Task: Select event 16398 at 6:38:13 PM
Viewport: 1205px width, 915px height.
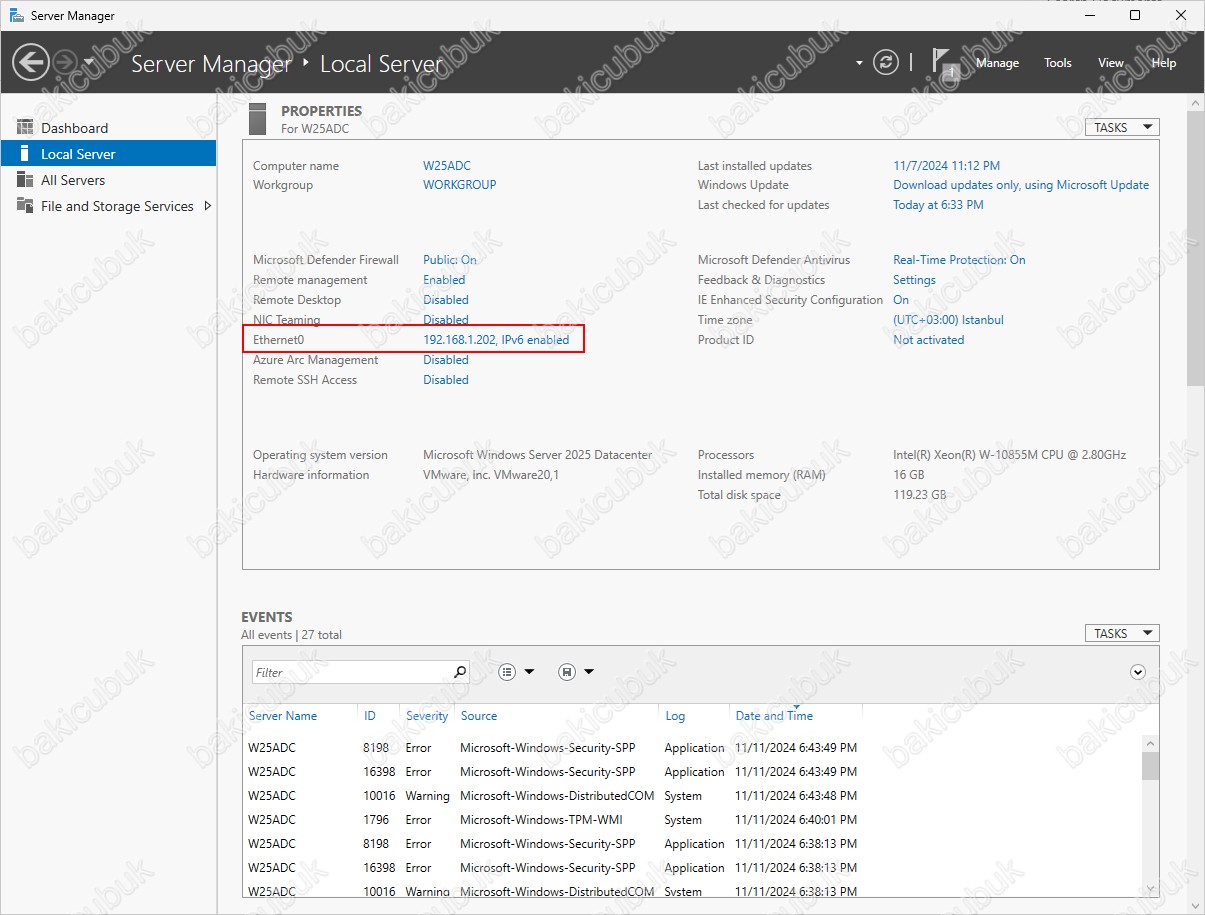Action: [692, 868]
